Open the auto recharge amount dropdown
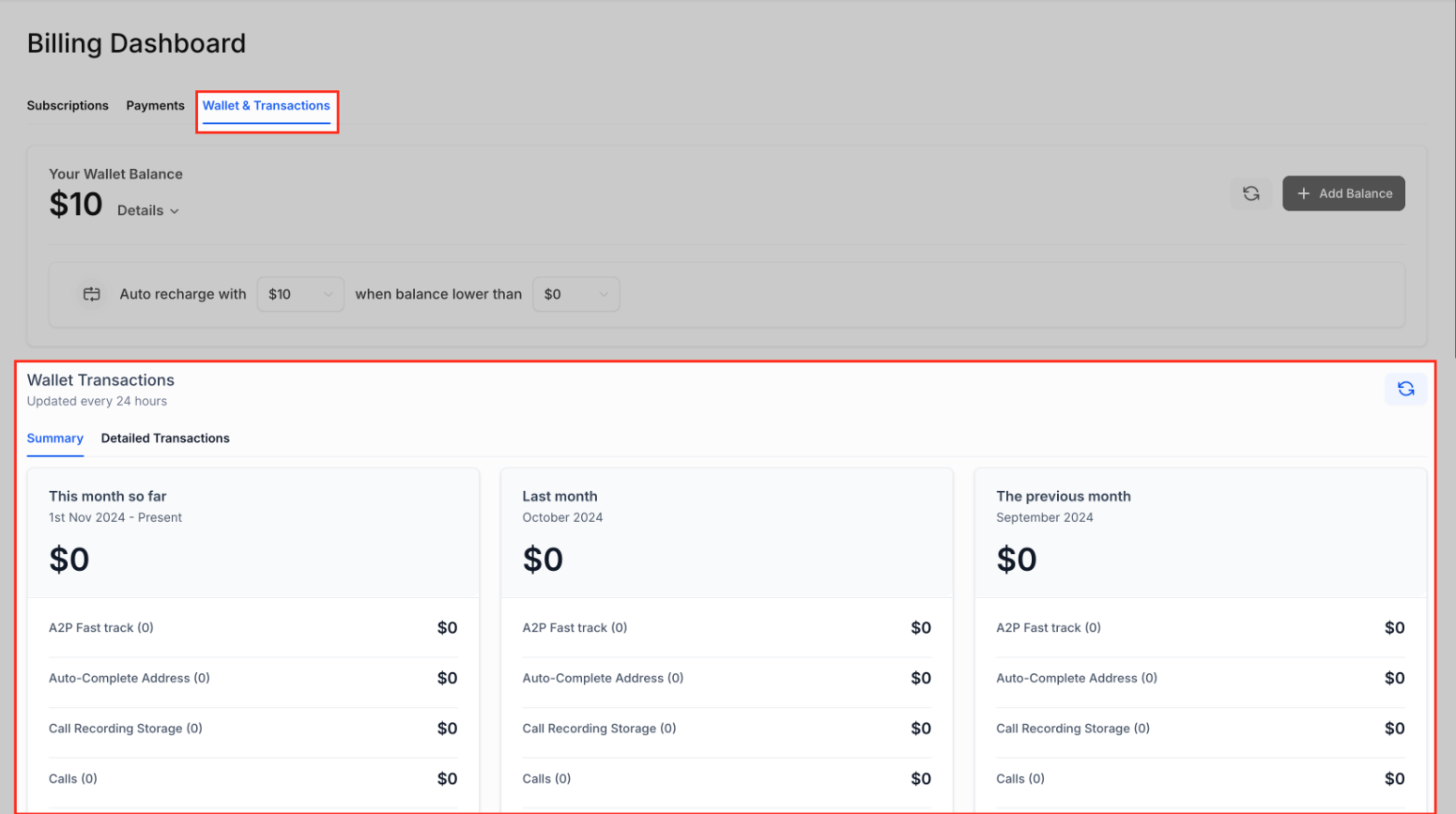The image size is (1456, 814). coord(299,294)
